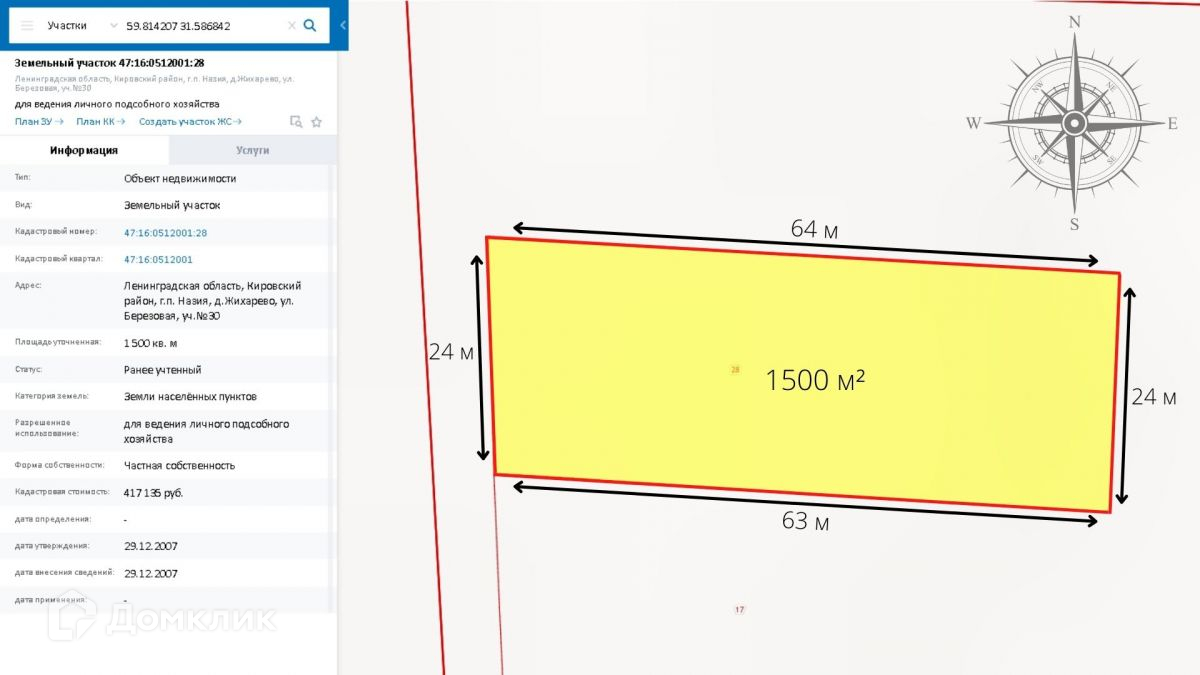Select the status value Ранее учтенный
Image resolution: width=1200 pixels, height=675 pixels.
[x=163, y=370]
